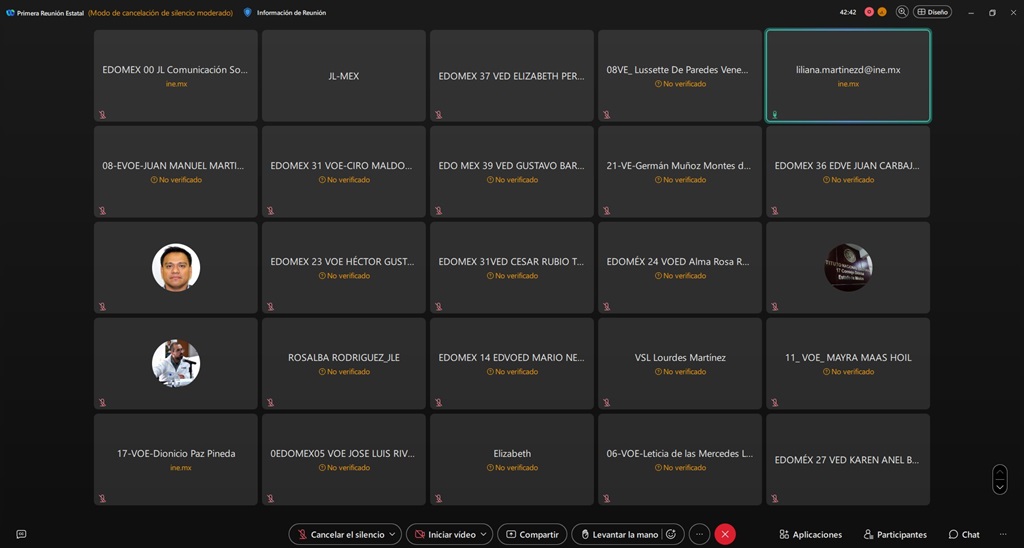1024x548 pixels.
Task: Click the Webex logo in title bar
Action: pyautogui.click(x=10, y=12)
